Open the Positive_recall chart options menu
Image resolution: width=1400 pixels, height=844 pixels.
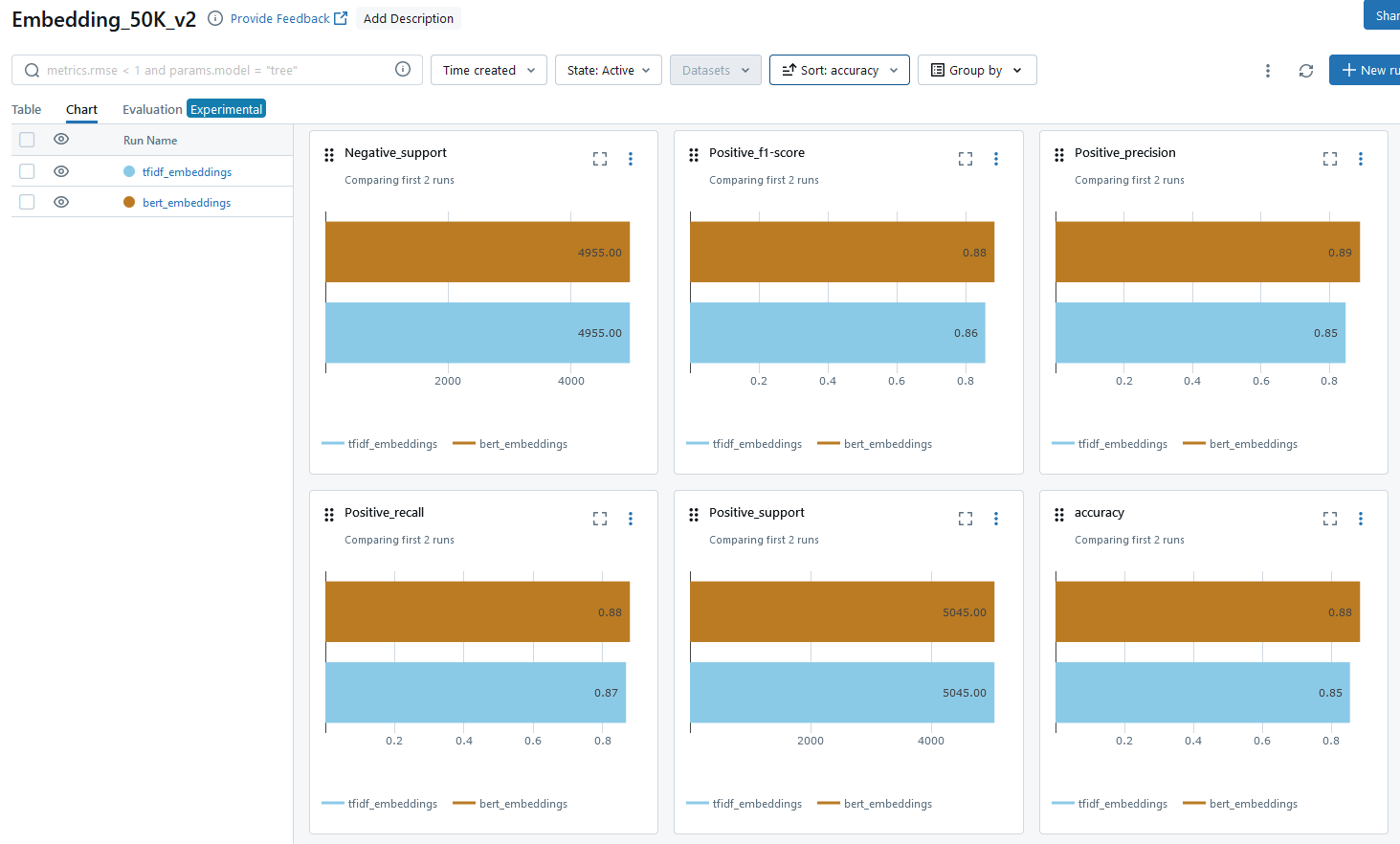click(x=630, y=519)
